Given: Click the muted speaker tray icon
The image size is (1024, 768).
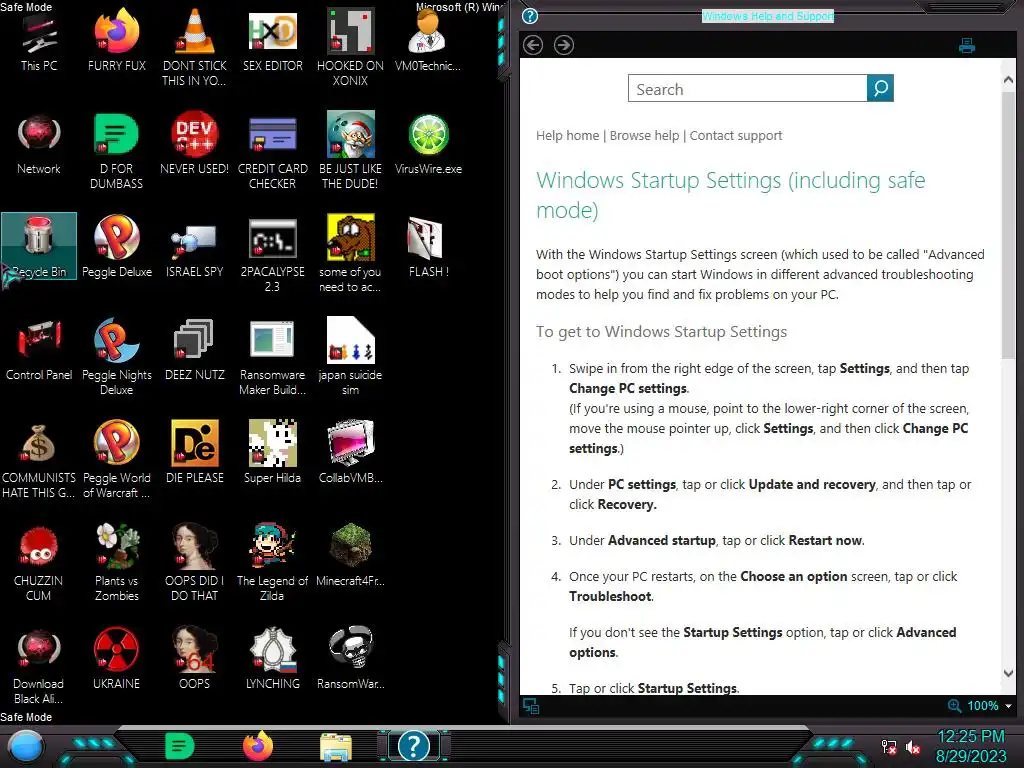Looking at the screenshot, I should tap(913, 746).
